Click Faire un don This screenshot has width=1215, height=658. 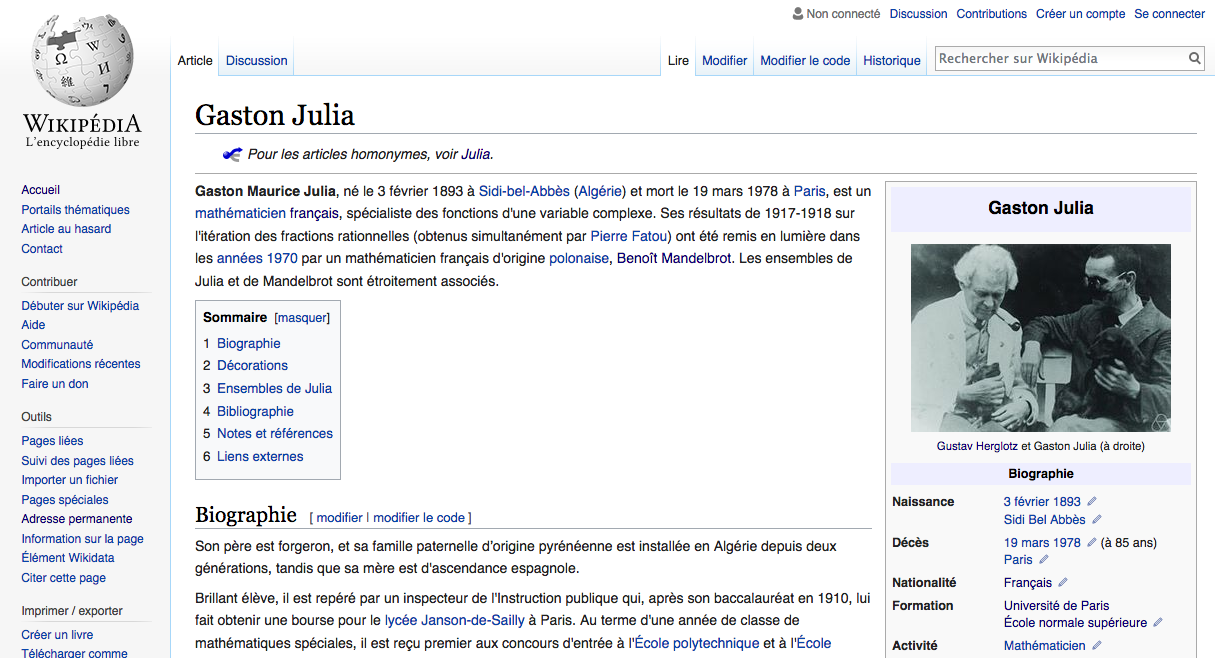click(x=55, y=384)
